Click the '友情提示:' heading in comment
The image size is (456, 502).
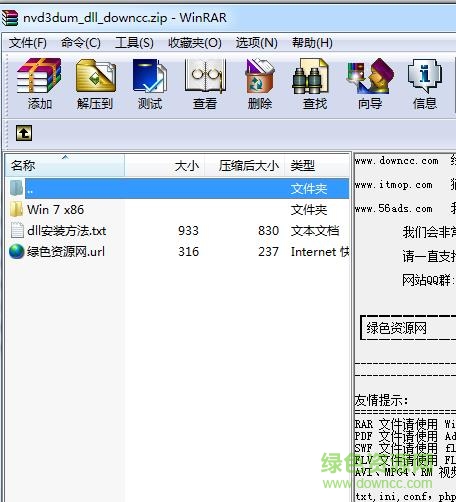tap(381, 400)
